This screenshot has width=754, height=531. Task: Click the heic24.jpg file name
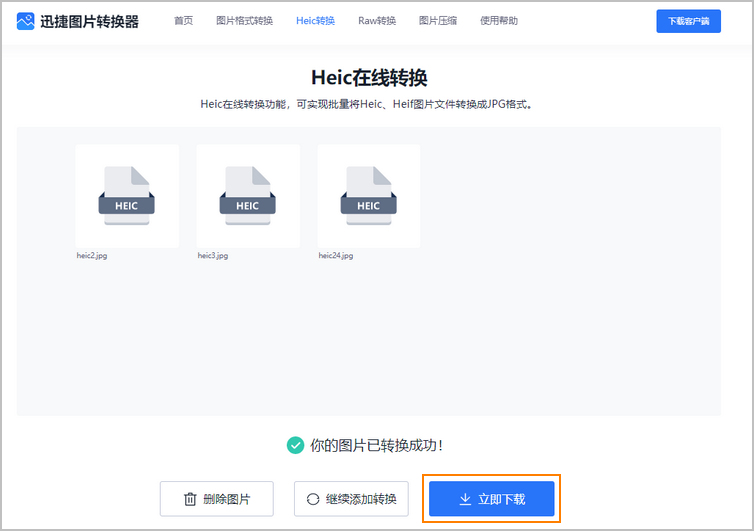point(336,255)
